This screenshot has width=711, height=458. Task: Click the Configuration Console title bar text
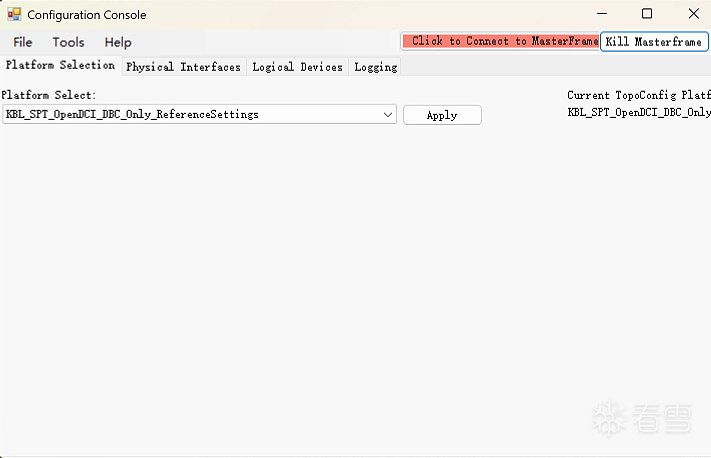coord(87,15)
